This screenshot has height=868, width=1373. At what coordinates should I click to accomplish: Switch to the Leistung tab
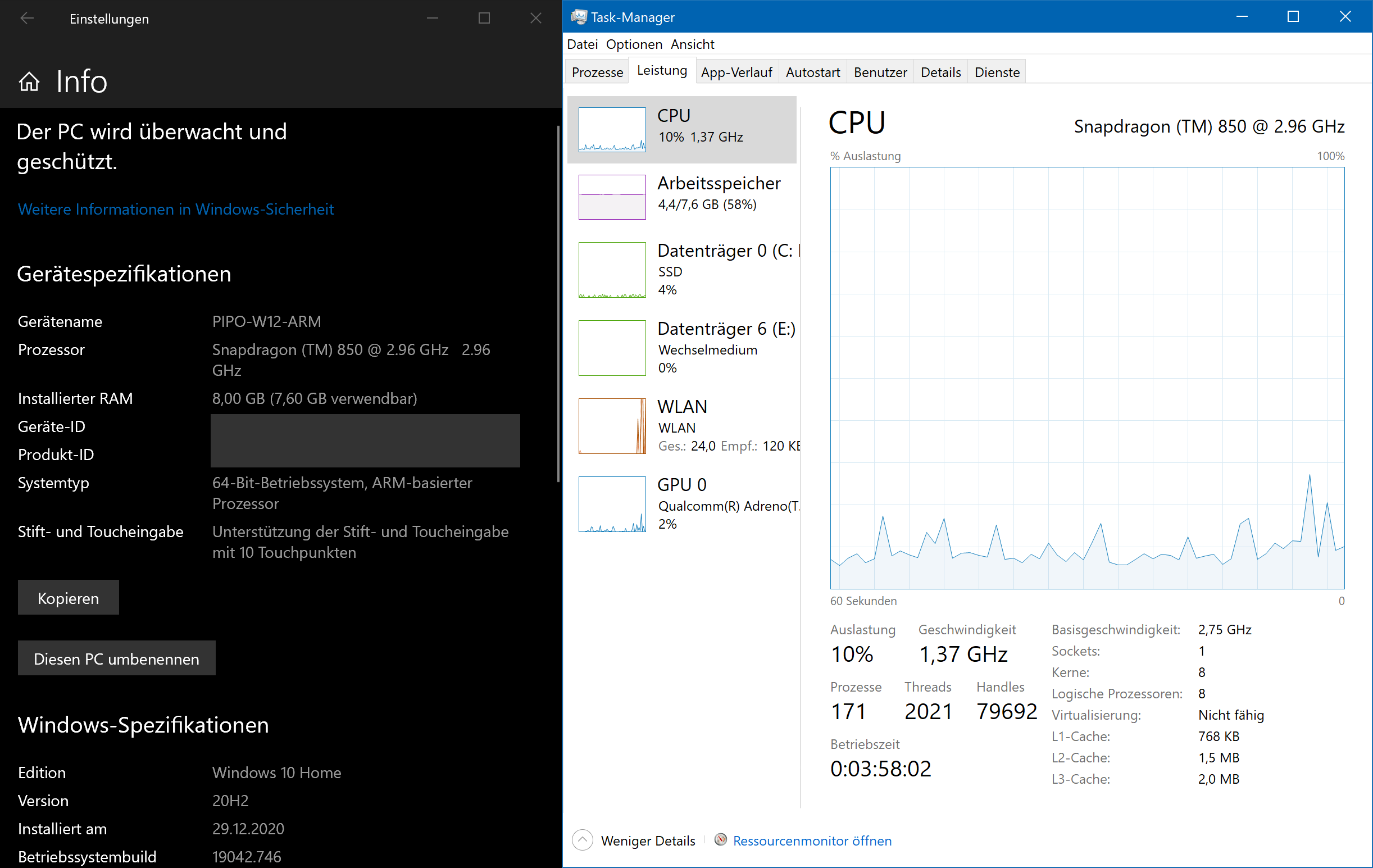(x=661, y=70)
